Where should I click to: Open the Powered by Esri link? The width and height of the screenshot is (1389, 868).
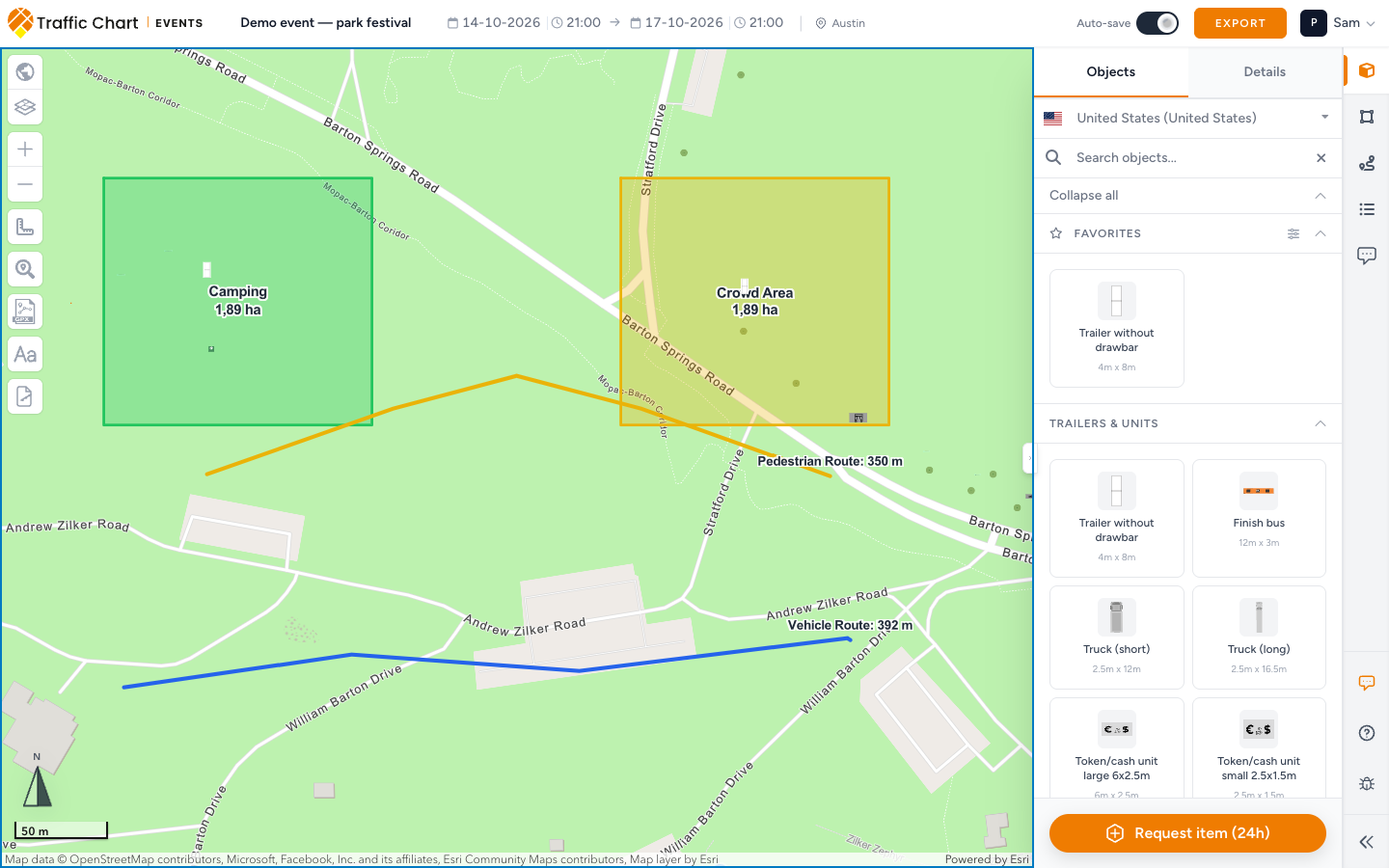click(987, 859)
